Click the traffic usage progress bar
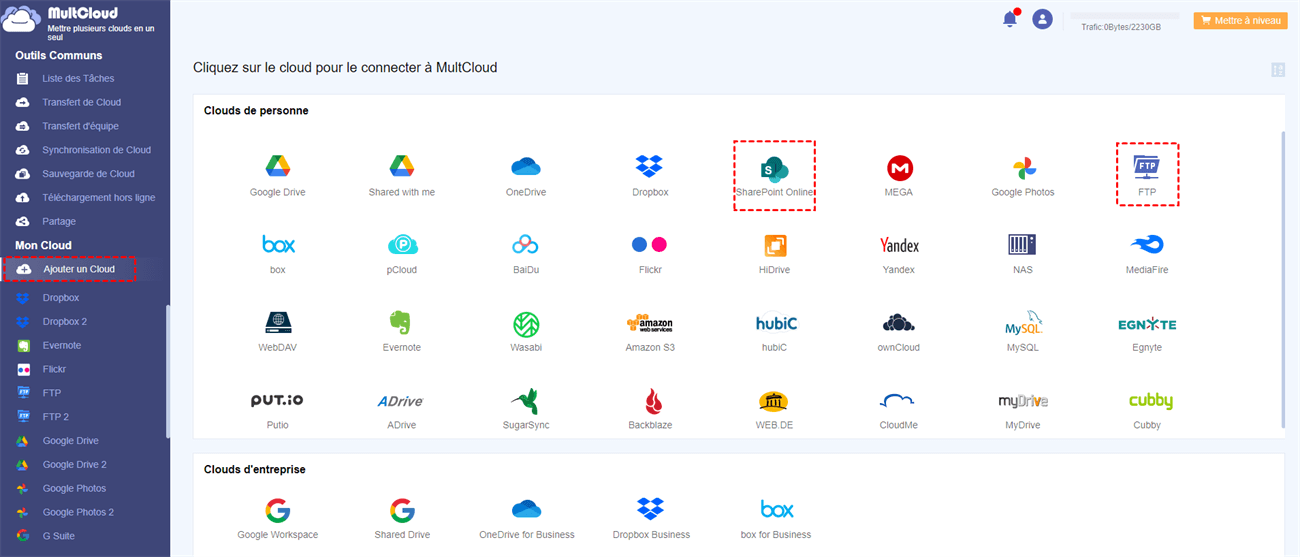This screenshot has height=557, width=1300. point(1124,17)
